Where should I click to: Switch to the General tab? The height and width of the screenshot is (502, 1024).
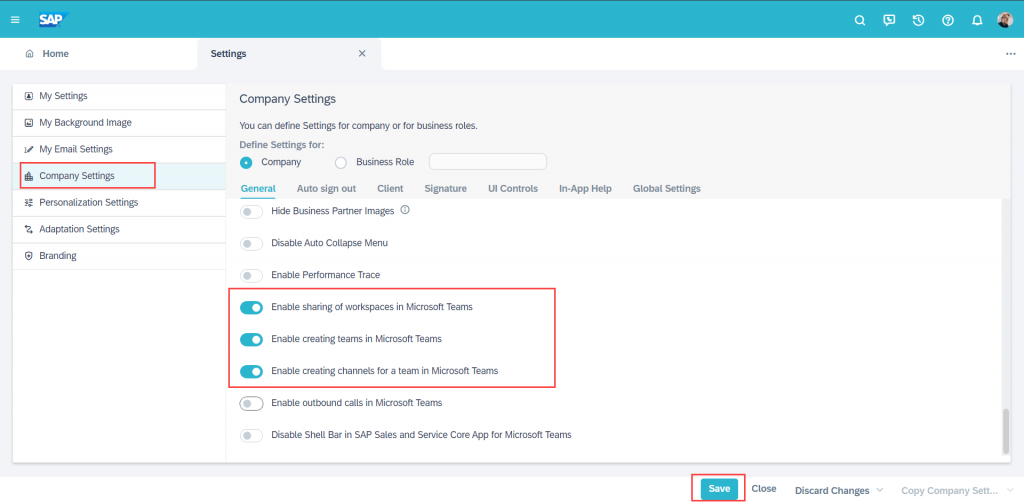pyautogui.click(x=258, y=189)
